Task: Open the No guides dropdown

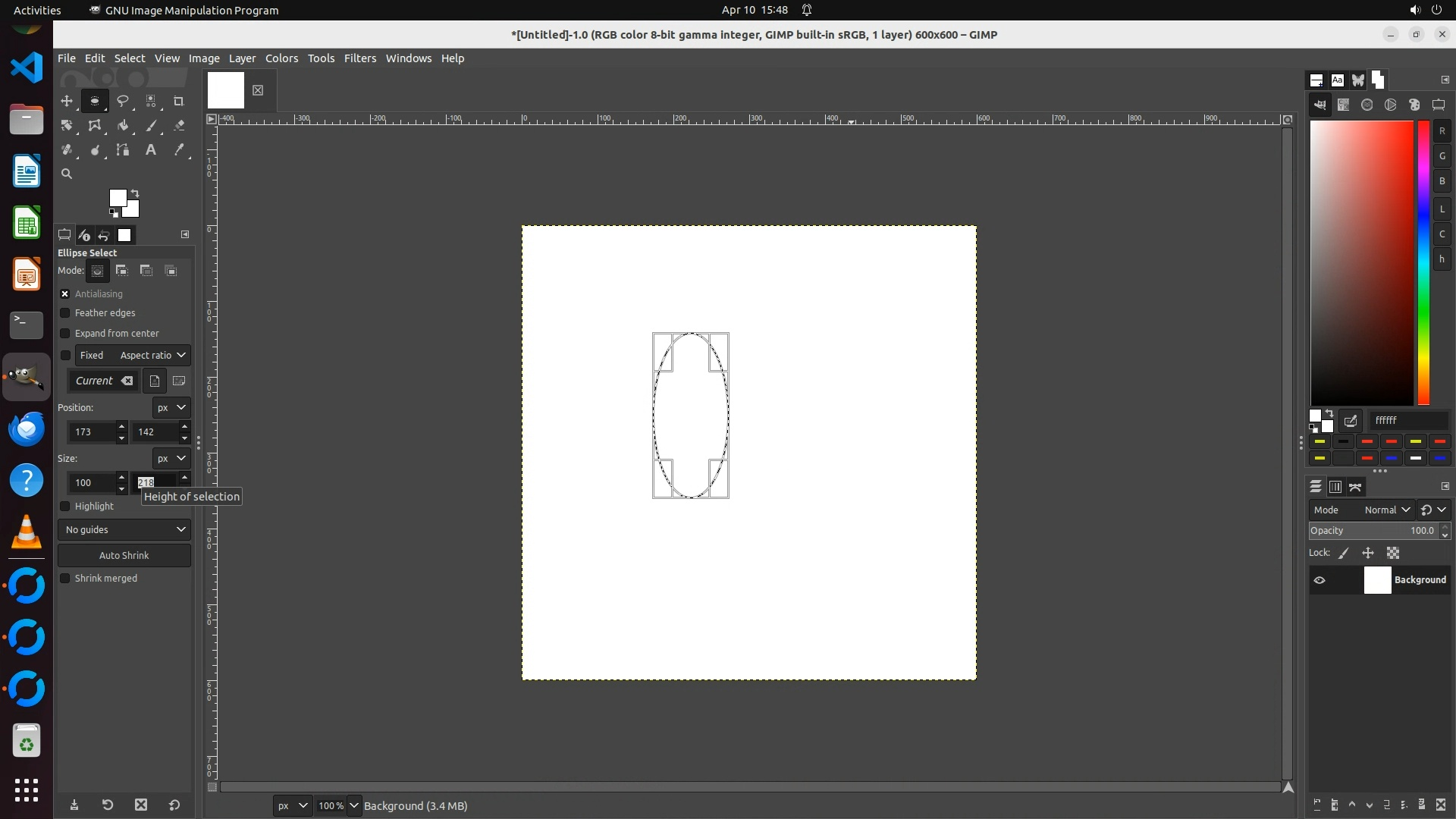Action: point(124,529)
